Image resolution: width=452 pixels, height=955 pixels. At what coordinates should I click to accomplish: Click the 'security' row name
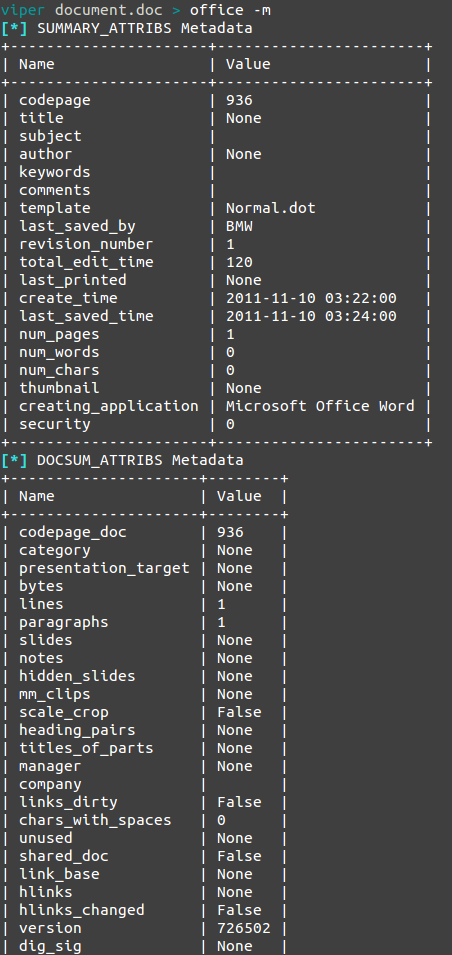click(x=55, y=425)
